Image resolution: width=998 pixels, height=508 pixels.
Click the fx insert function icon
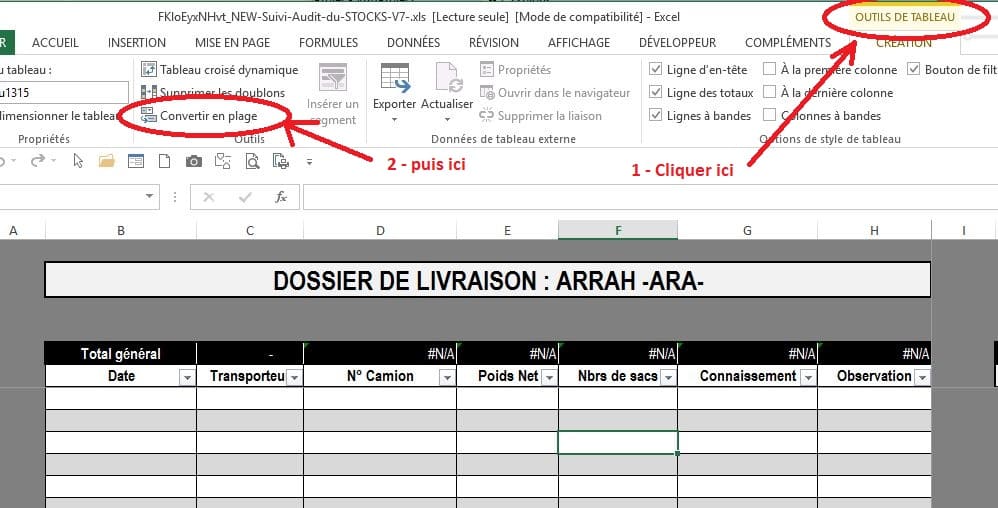[281, 197]
